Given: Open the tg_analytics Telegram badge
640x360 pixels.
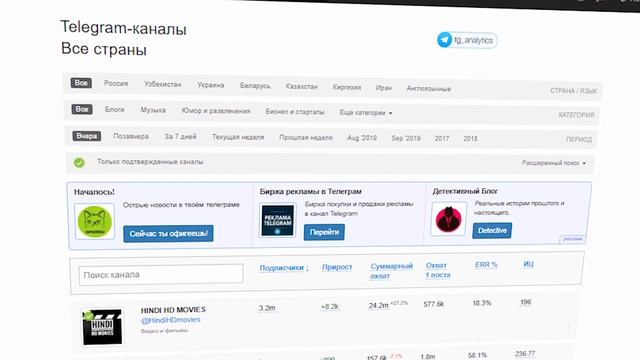Looking at the screenshot, I should [467, 40].
